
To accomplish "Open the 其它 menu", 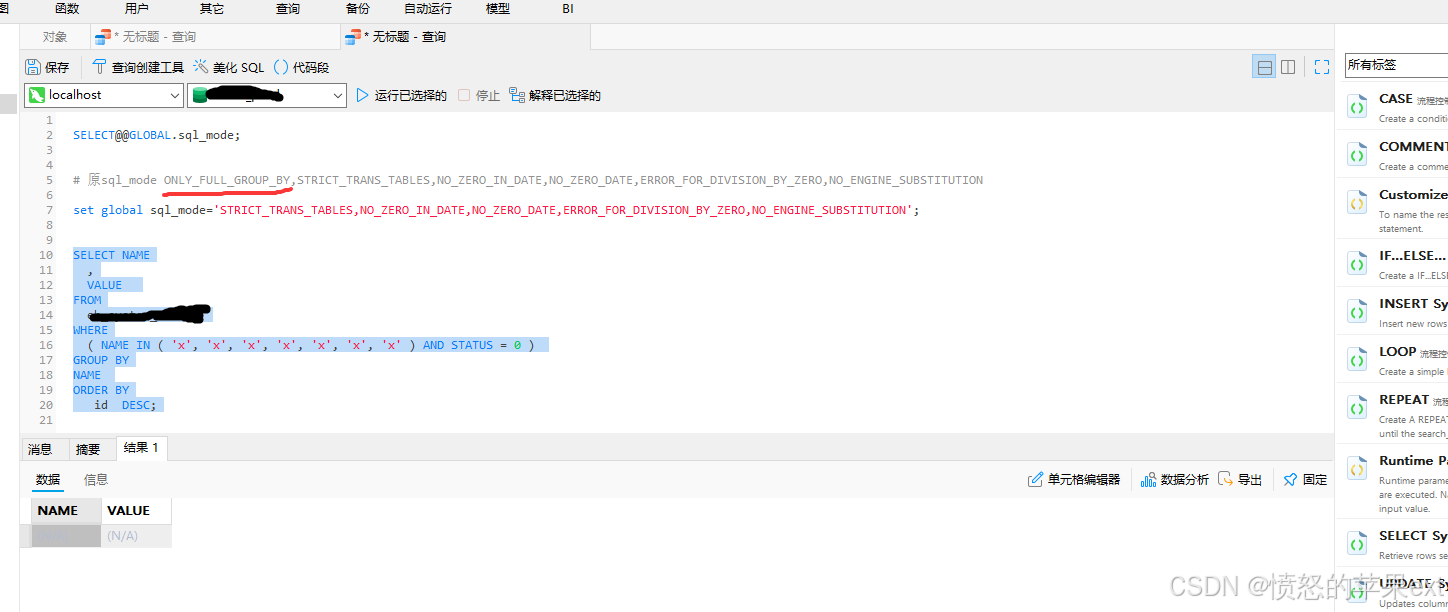I will point(212,8).
